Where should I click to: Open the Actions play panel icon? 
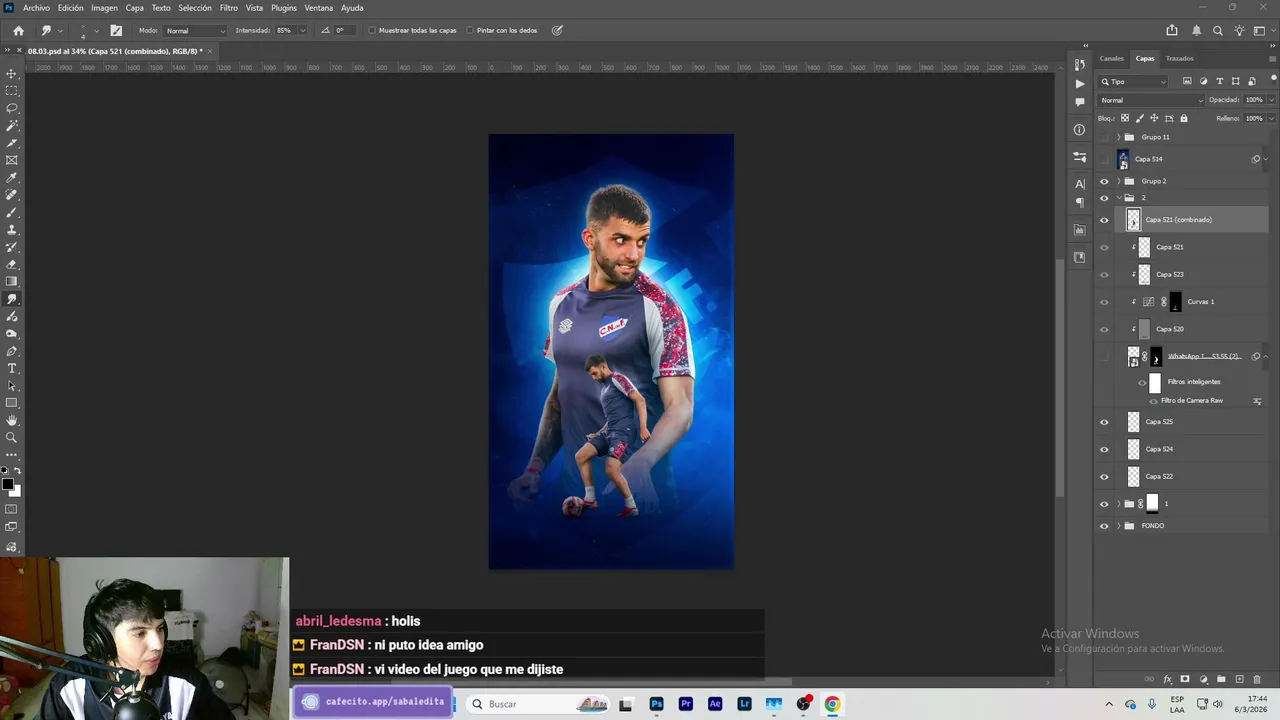click(1079, 84)
